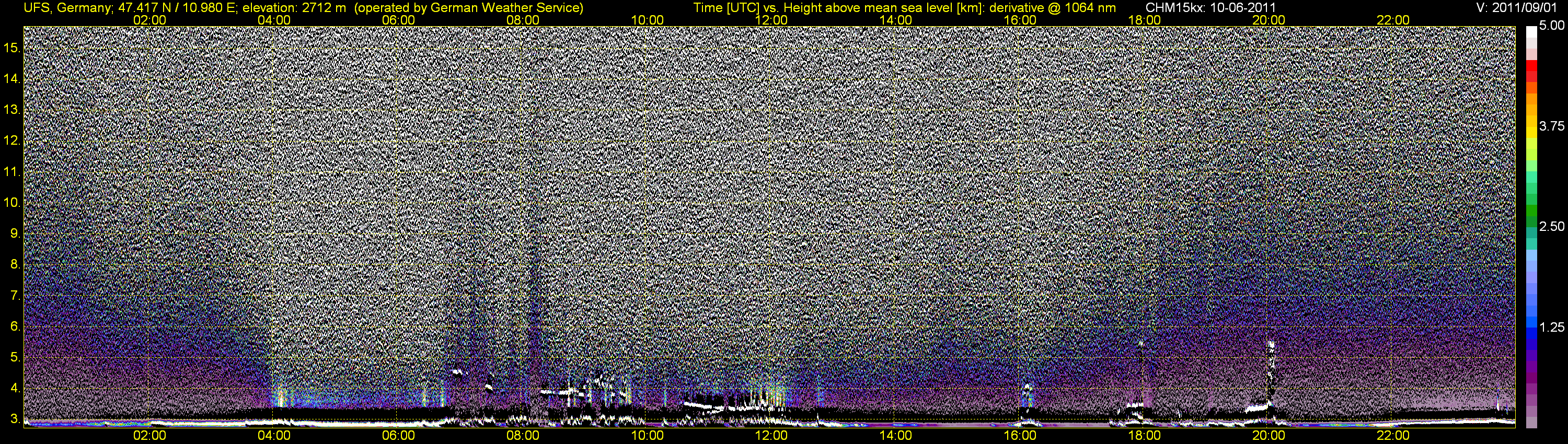Click the 04:00 label on top time axis
The width and height of the screenshot is (1568, 444).
[274, 20]
